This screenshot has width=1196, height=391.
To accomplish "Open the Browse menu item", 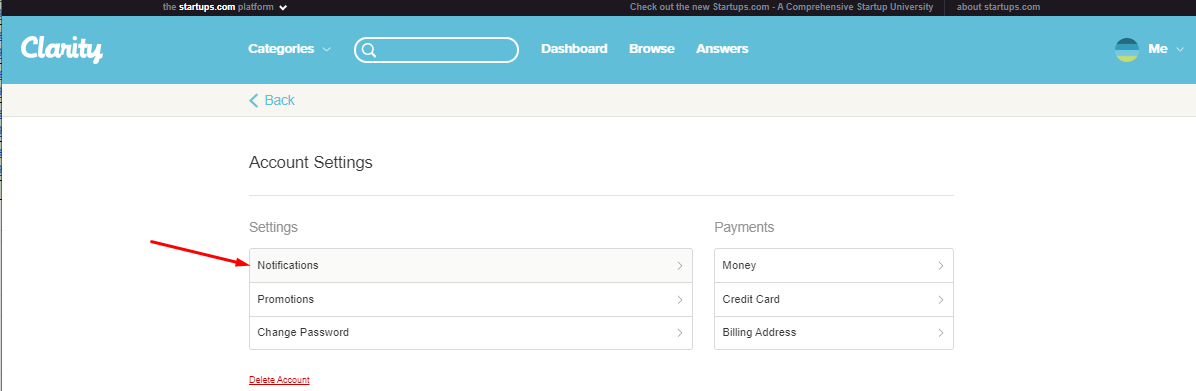I will click(652, 49).
